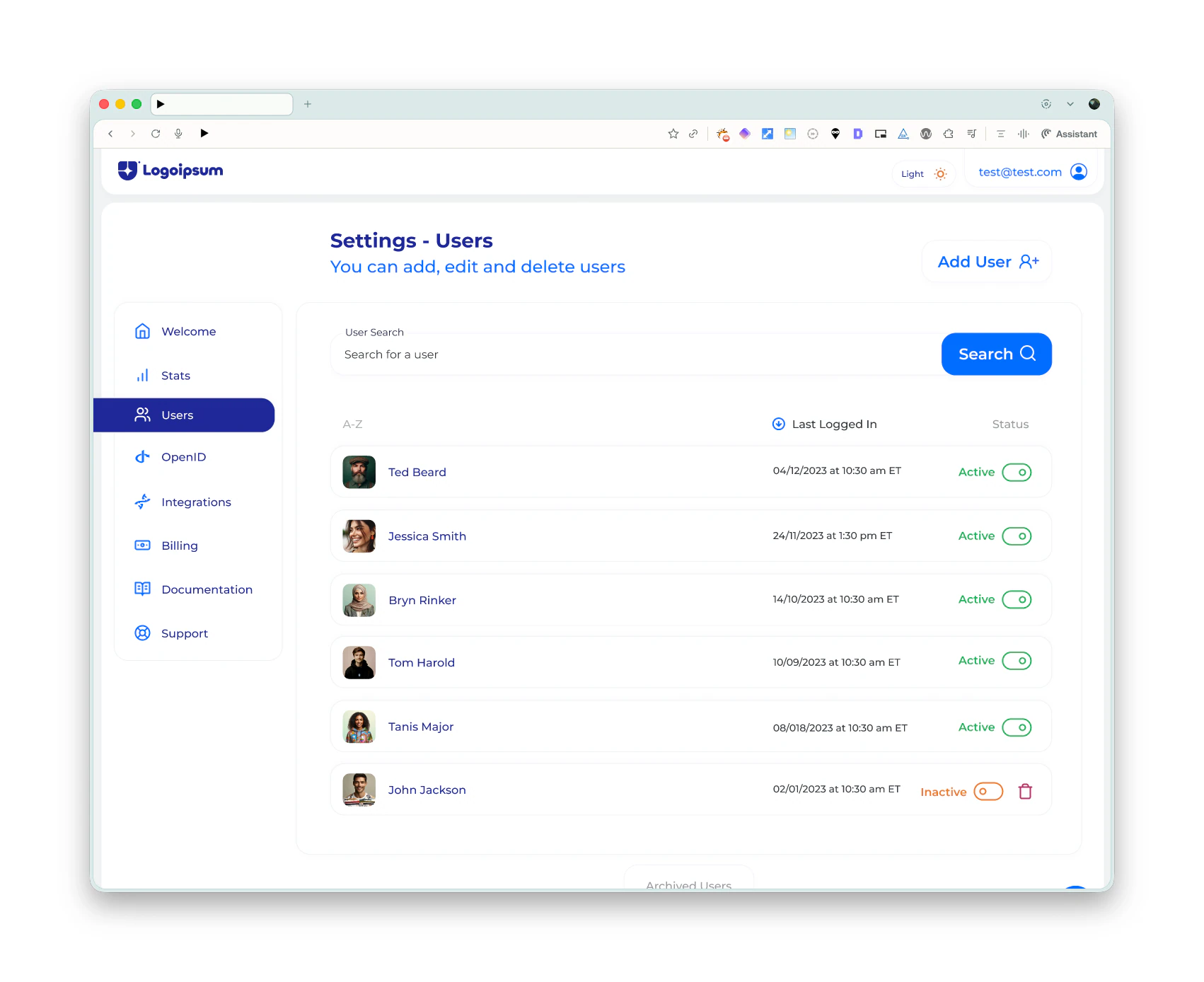The image size is (1204, 982).
Task: Open Jessica Smith's user name link
Action: pyautogui.click(x=427, y=536)
